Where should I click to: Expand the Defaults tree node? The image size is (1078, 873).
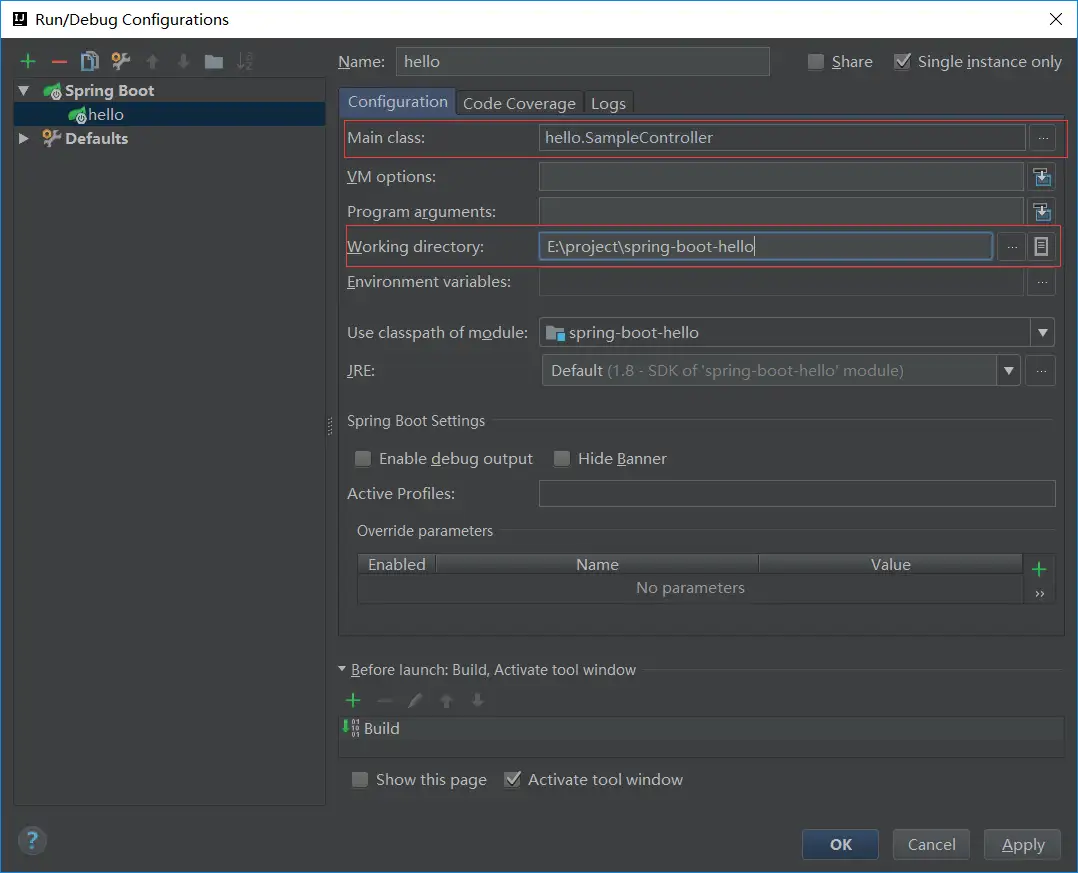(24, 139)
